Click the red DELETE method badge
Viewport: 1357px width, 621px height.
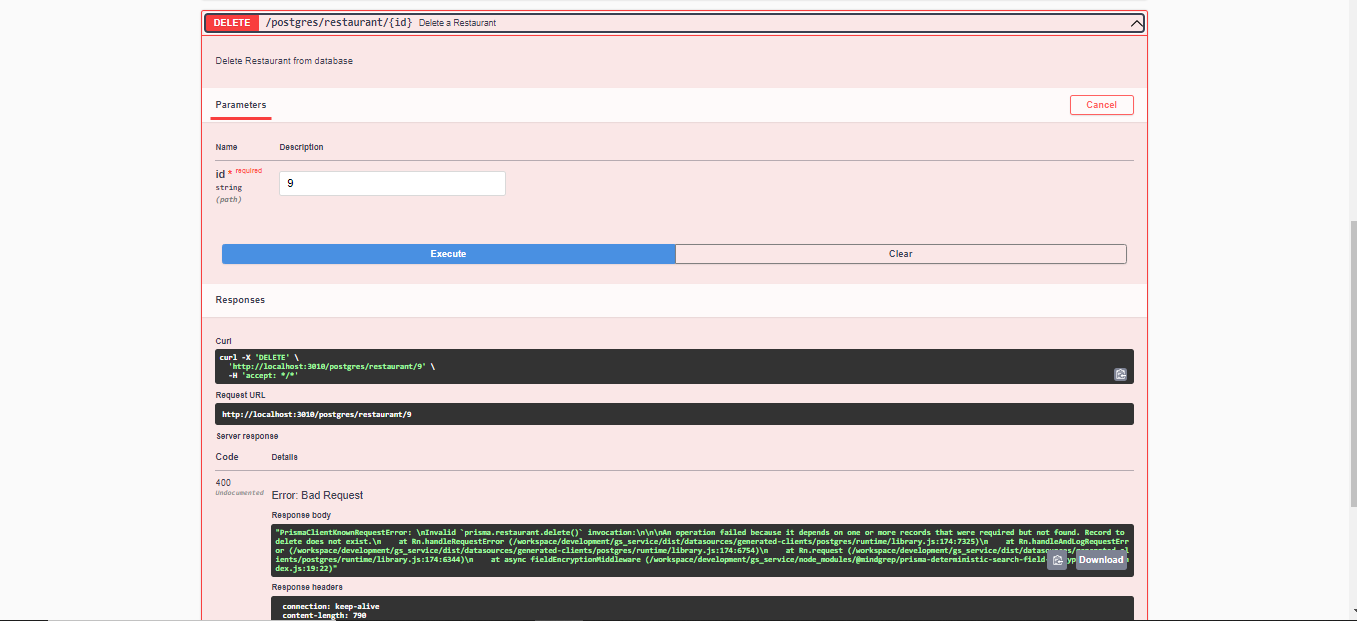(231, 22)
